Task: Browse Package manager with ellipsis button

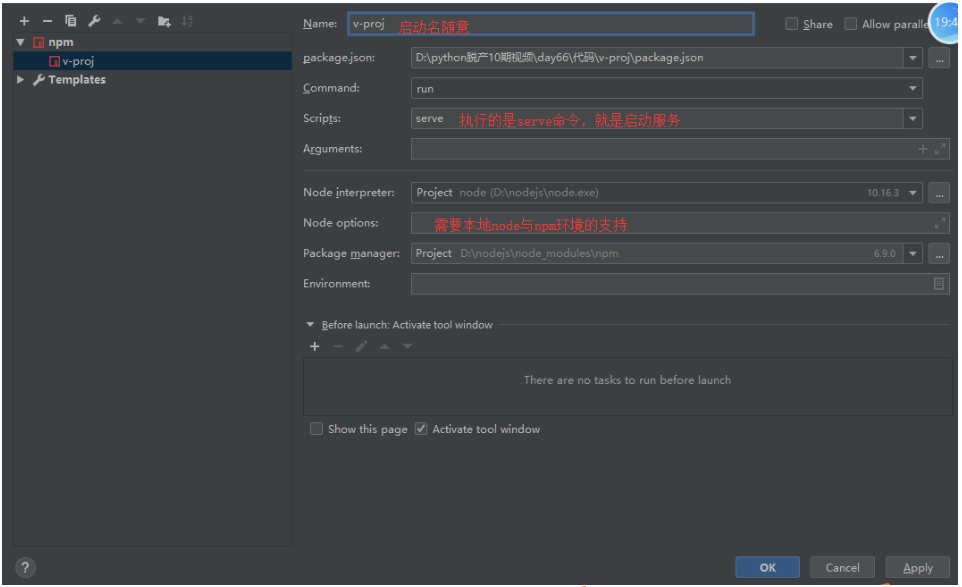Action: click(939, 254)
